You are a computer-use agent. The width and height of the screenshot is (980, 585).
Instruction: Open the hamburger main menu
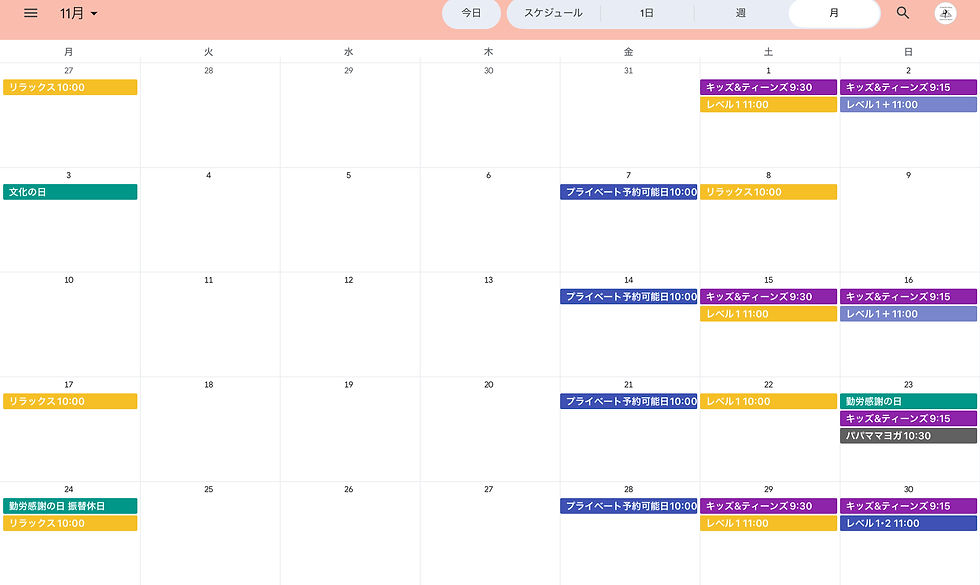31,13
